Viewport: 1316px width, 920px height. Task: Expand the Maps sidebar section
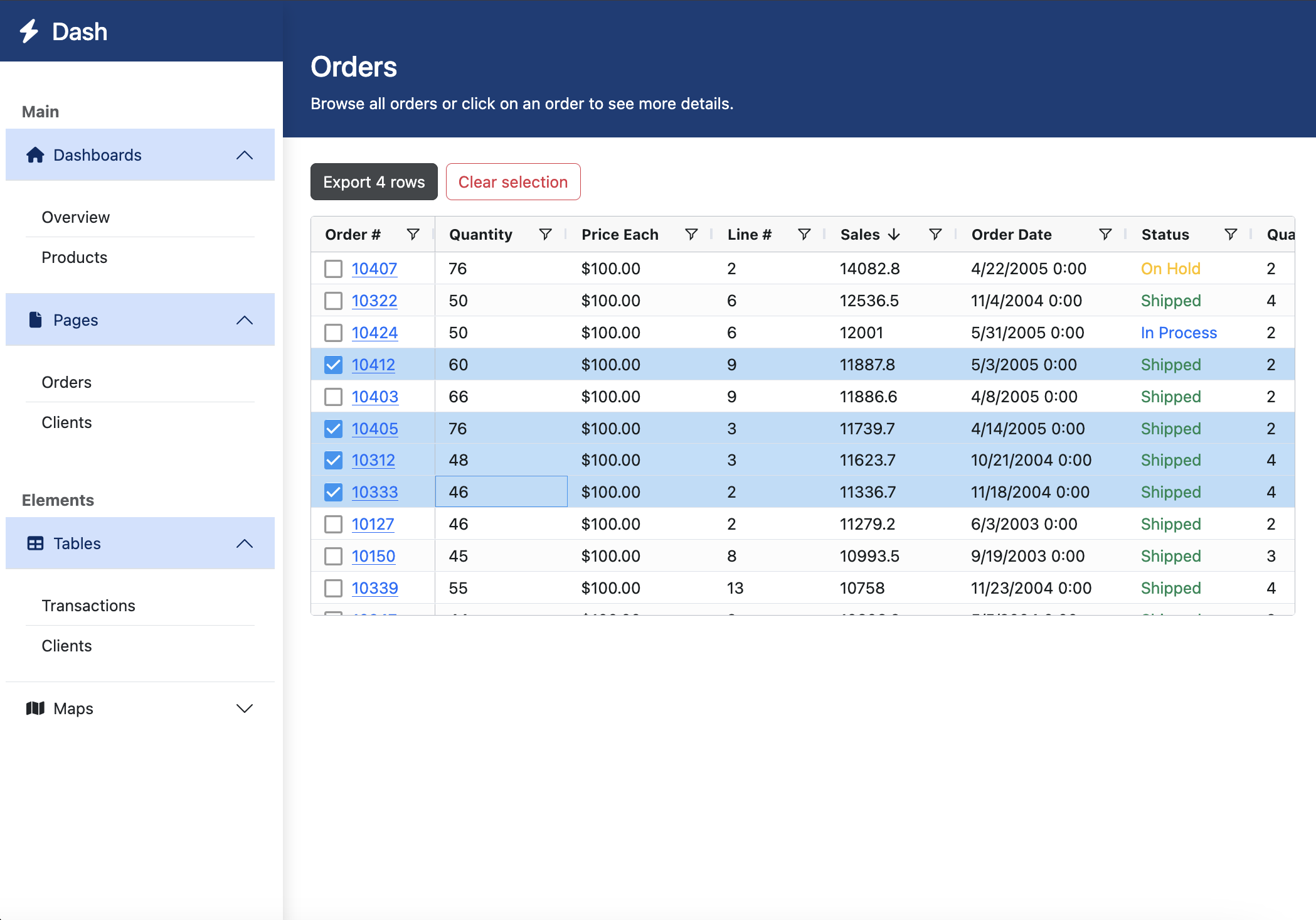coord(244,709)
